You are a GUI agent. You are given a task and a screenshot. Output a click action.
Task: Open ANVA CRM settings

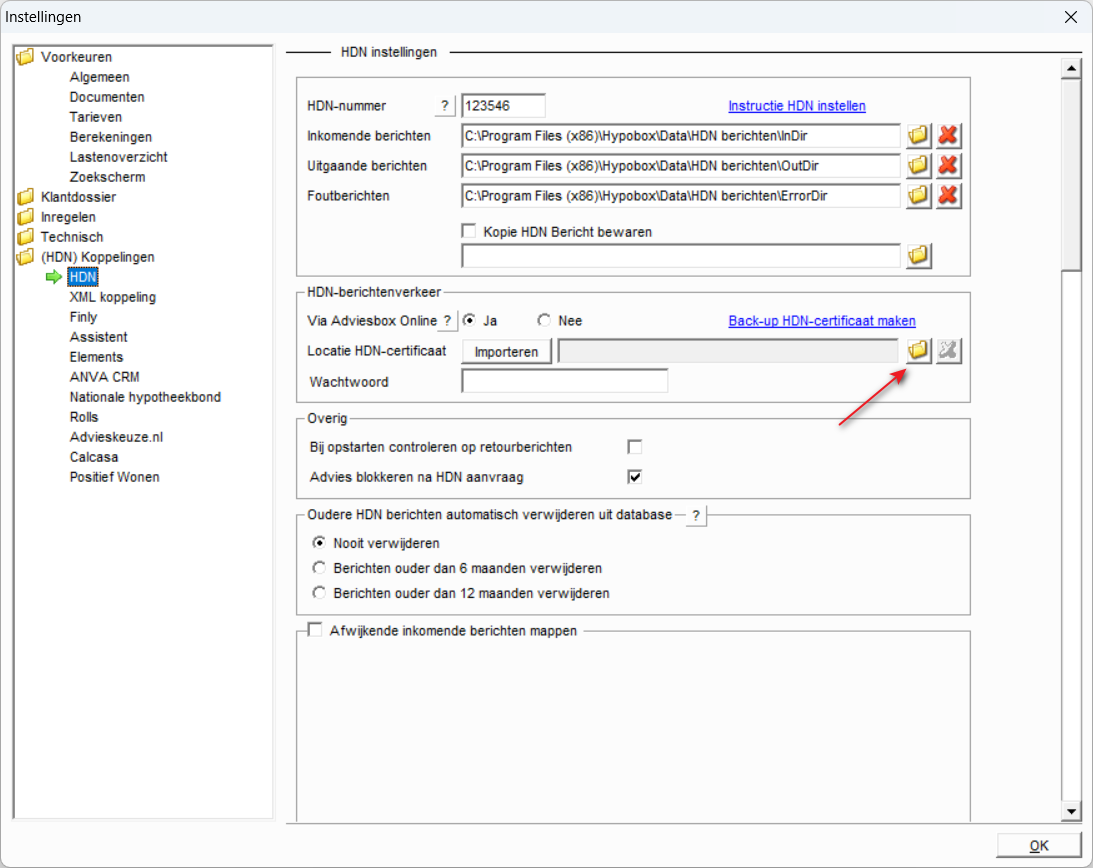[x=105, y=377]
